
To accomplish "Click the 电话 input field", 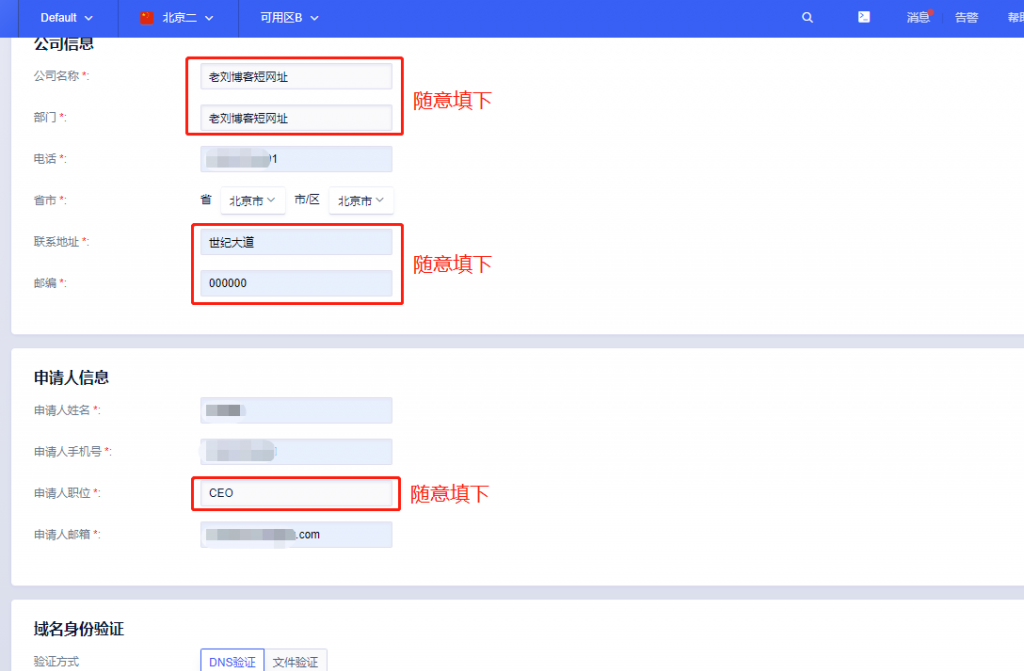I will pyautogui.click(x=296, y=159).
